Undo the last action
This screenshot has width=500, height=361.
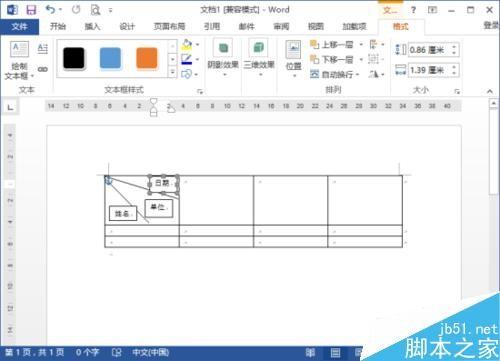(51, 10)
